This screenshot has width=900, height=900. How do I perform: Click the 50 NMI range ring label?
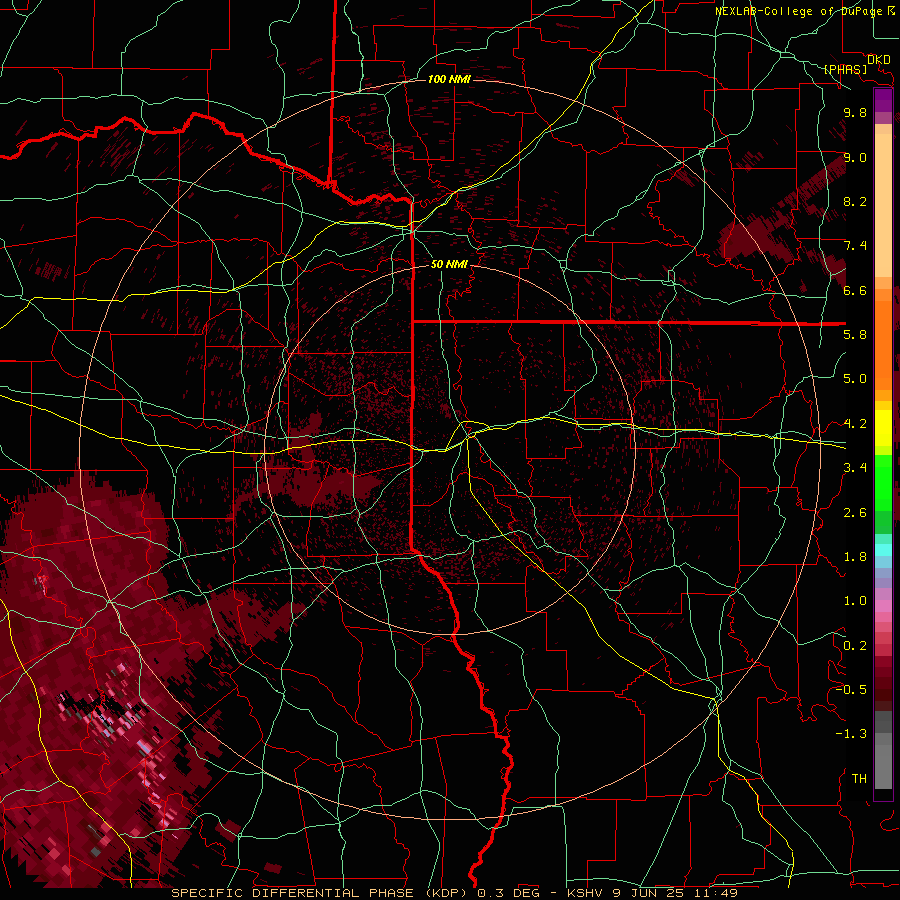pos(449,264)
